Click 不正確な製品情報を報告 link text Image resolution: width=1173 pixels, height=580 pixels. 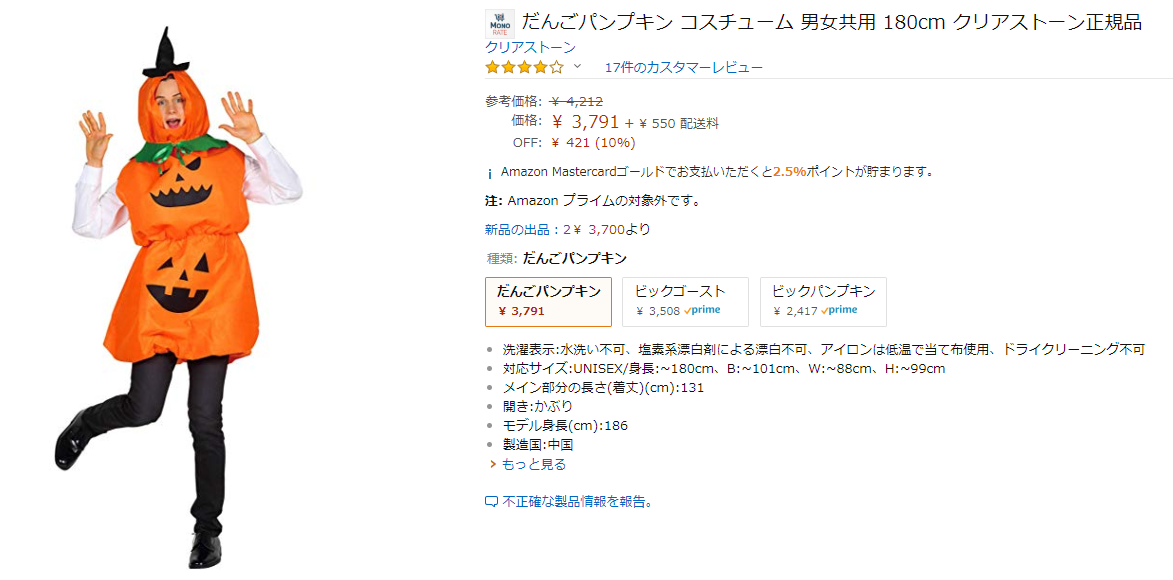pos(578,502)
